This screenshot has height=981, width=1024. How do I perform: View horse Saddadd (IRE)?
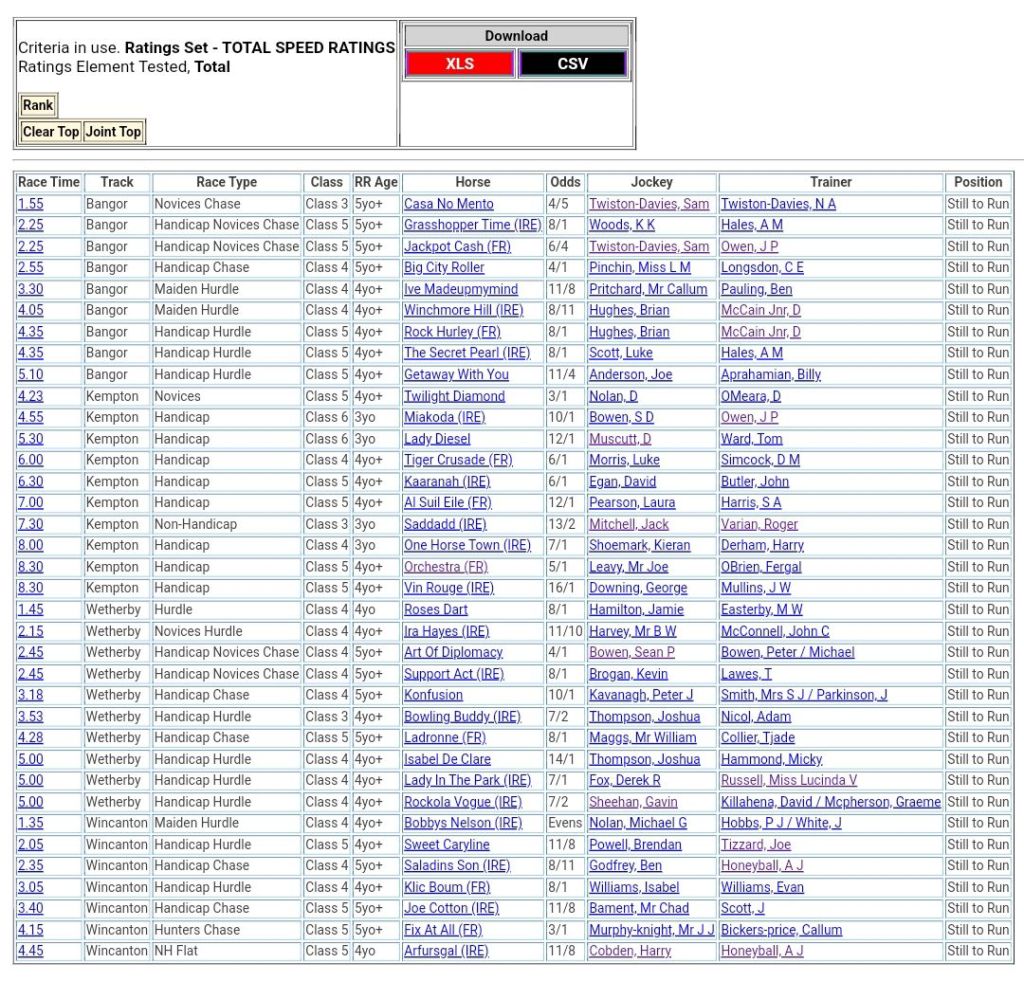445,524
